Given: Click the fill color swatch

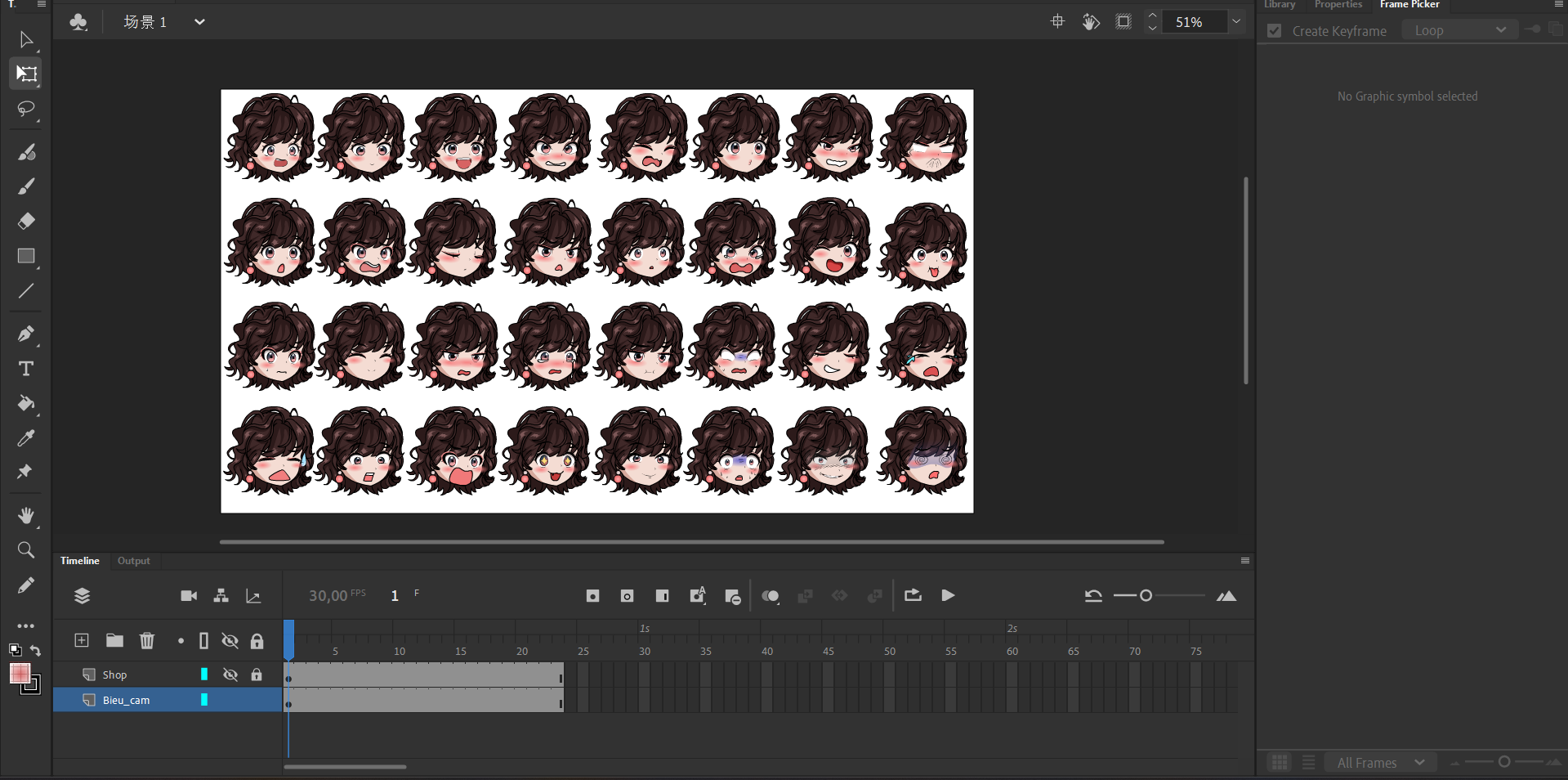Looking at the screenshot, I should (20, 673).
